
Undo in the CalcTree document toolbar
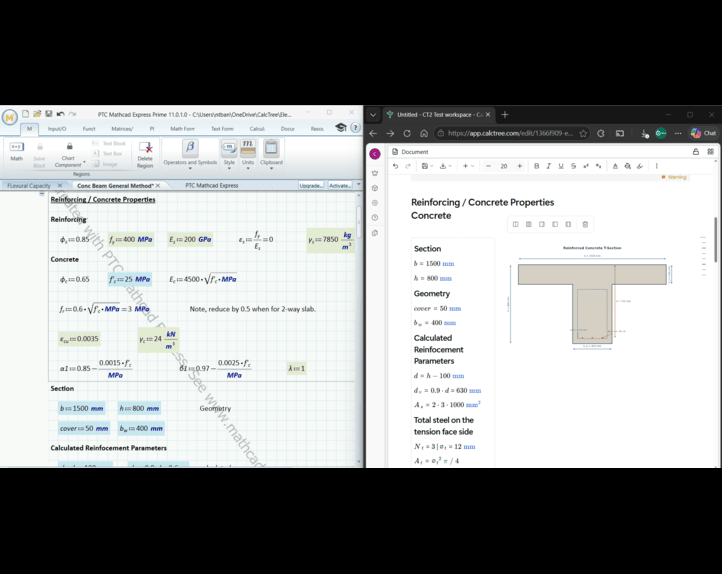396,166
